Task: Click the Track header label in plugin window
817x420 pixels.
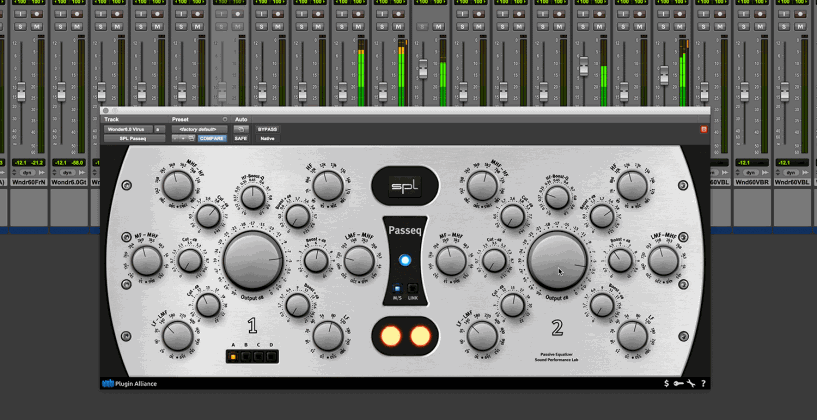Action: 112,119
